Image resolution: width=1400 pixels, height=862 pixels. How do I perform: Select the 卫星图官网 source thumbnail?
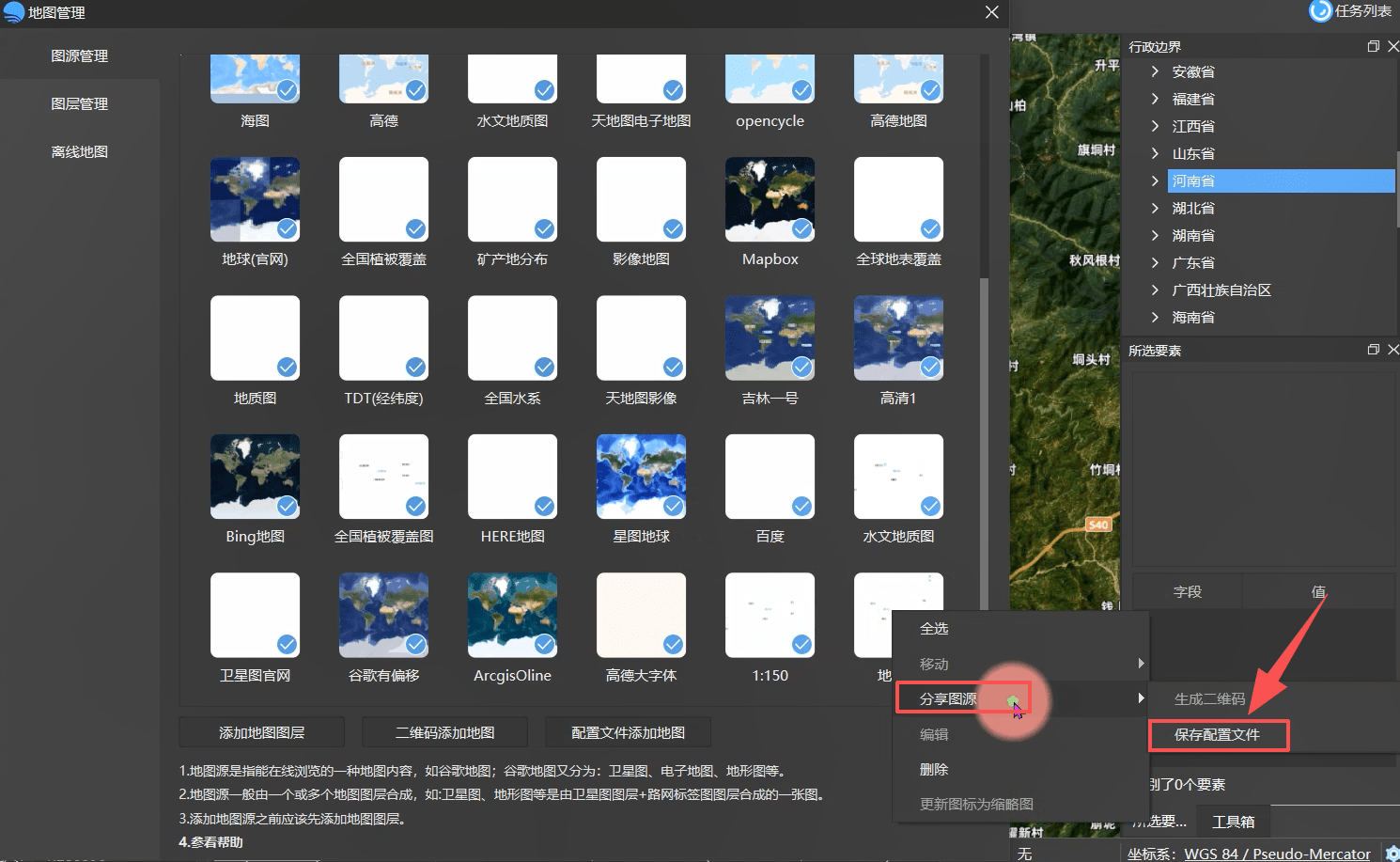coord(255,615)
